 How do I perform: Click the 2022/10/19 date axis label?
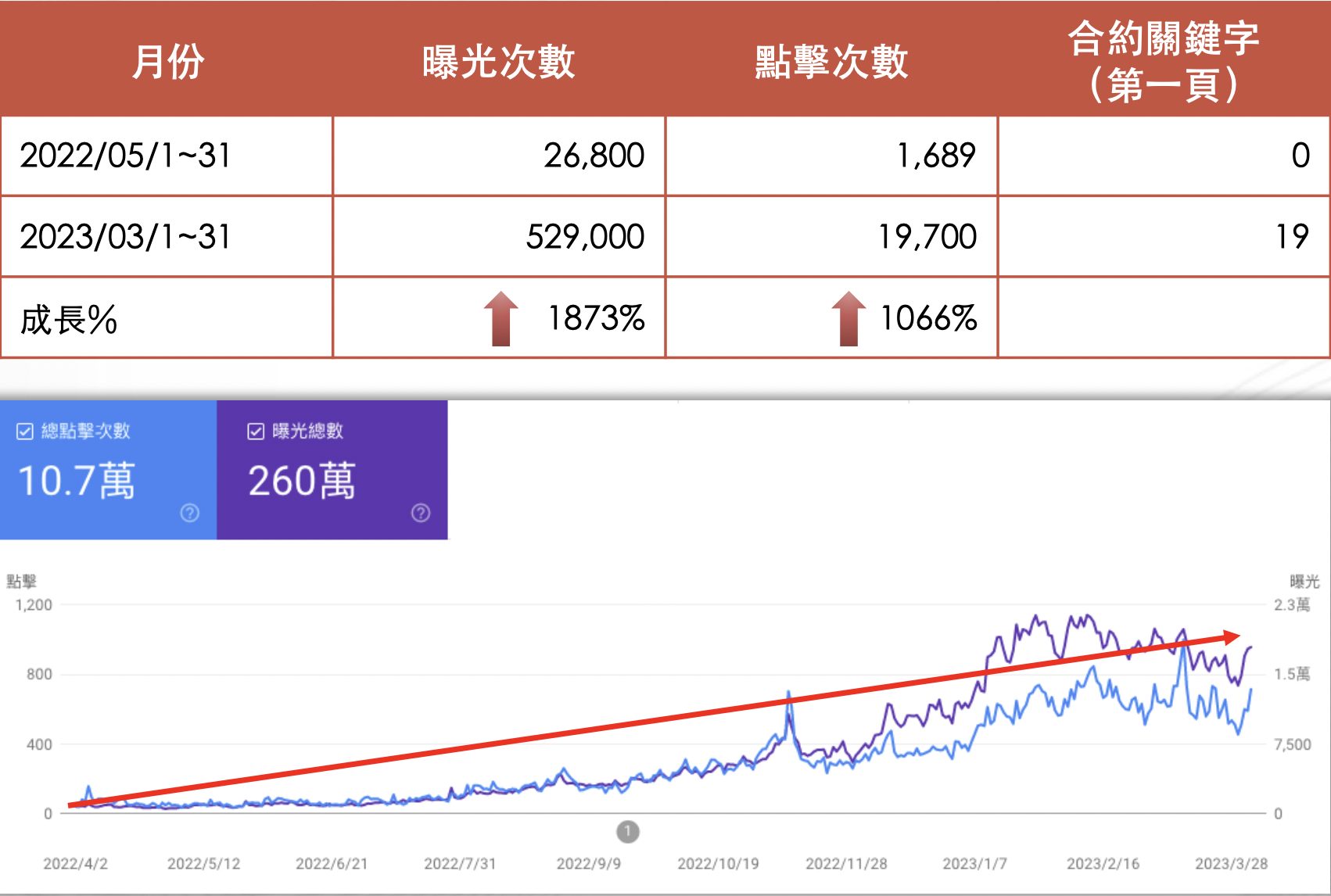pyautogui.click(x=718, y=863)
